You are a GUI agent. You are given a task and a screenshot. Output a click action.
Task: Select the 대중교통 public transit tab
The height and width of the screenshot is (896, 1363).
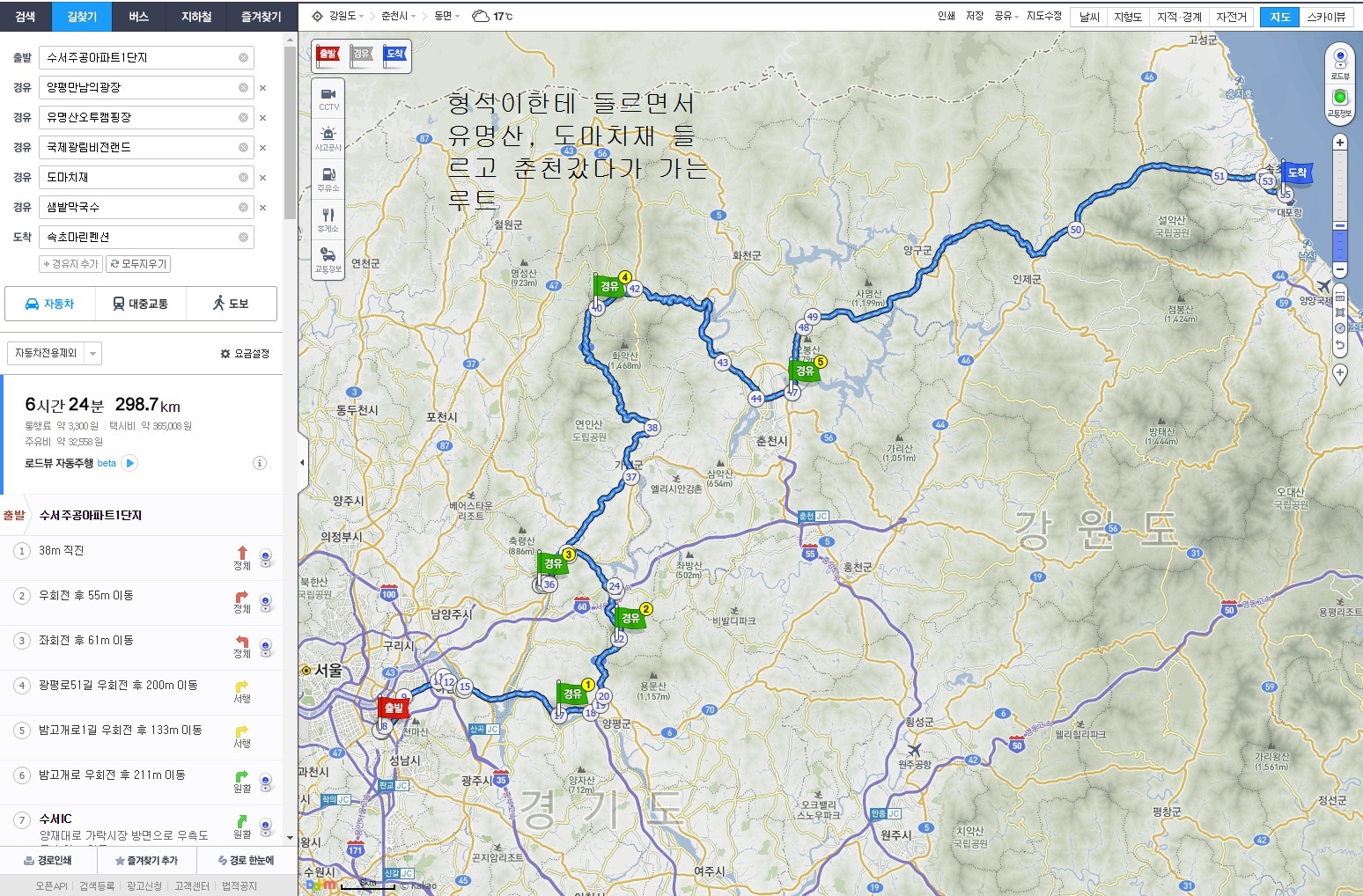(x=140, y=304)
